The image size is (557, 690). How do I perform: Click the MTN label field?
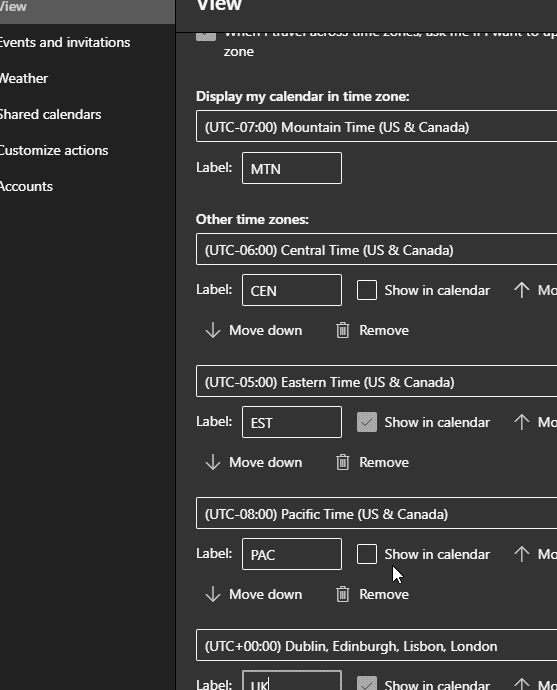(x=292, y=168)
